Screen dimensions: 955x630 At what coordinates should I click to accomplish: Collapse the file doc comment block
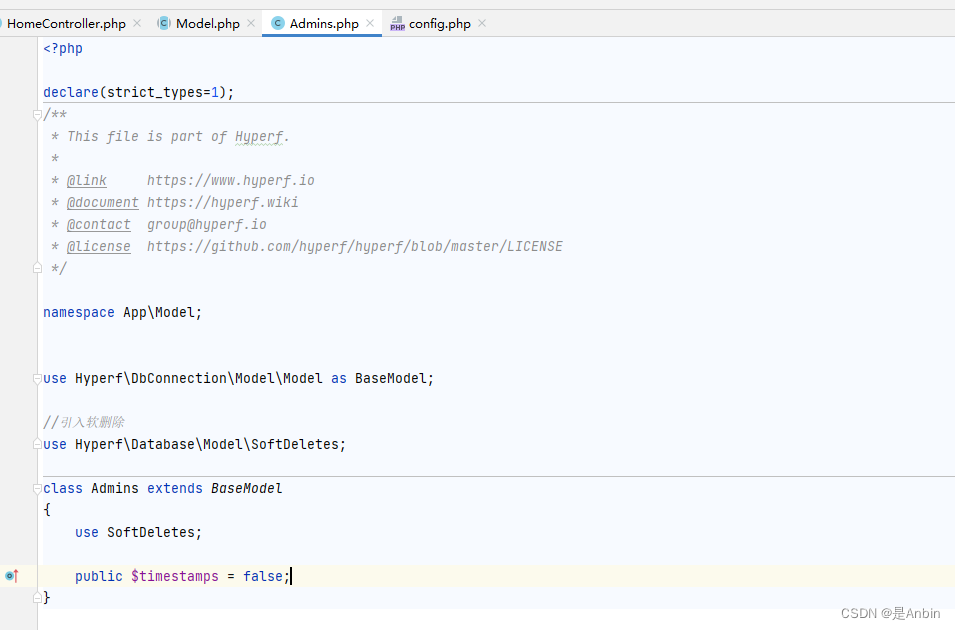pos(37,113)
